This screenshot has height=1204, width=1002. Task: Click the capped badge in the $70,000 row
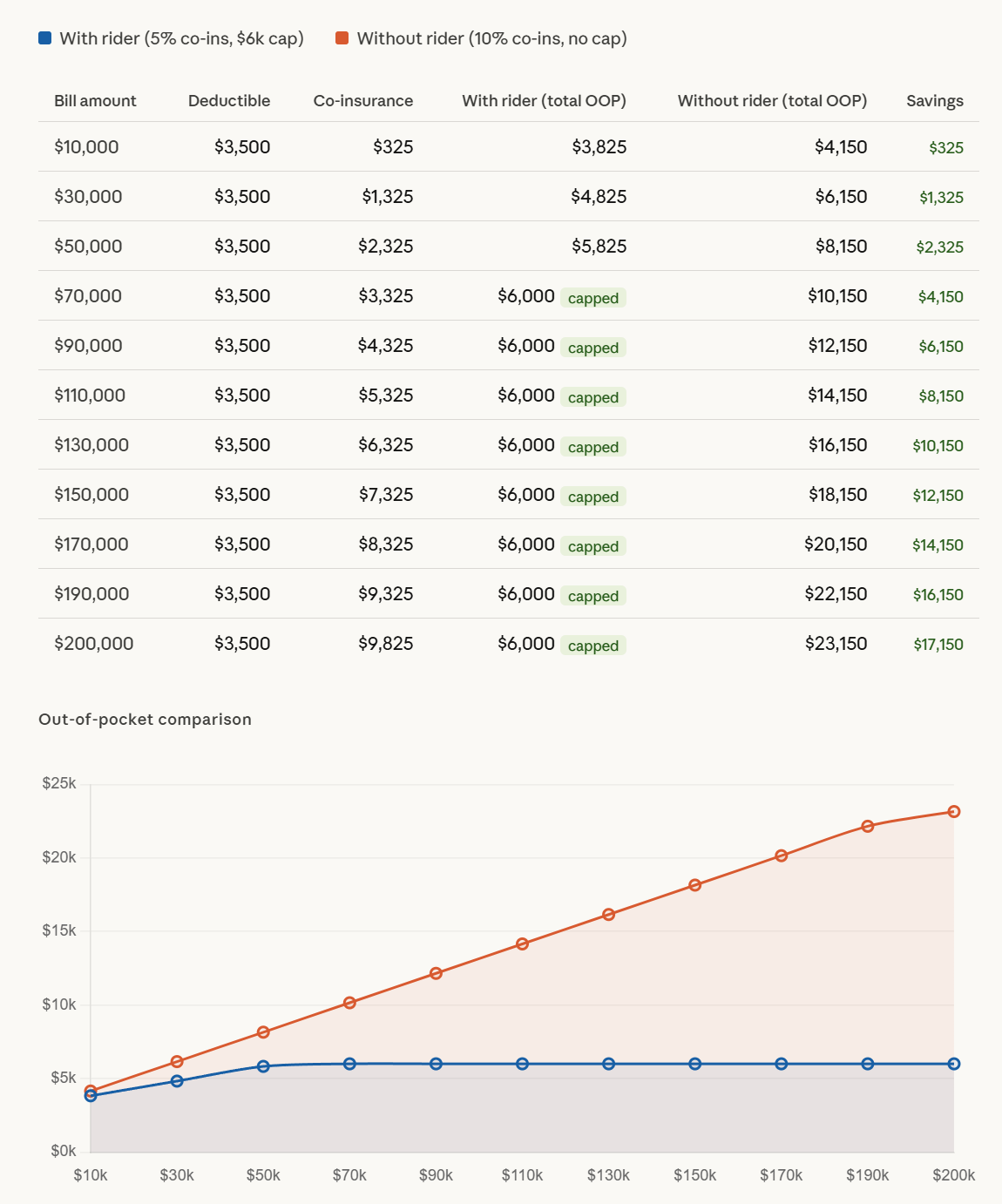coord(593,298)
